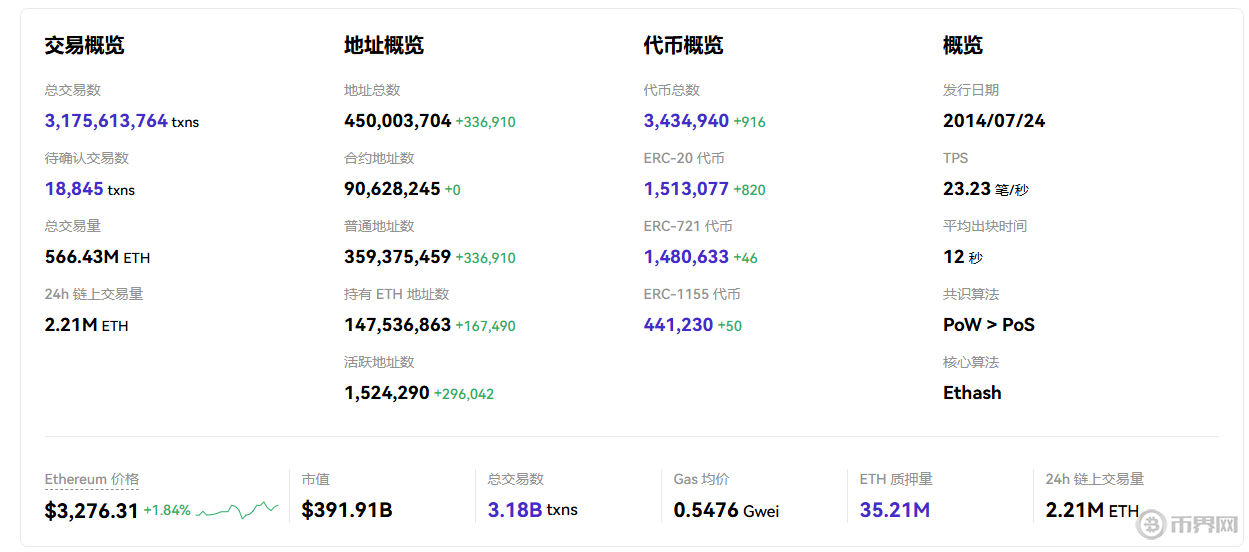
Task: Select the 代币概览 section heading
Action: coord(683,45)
